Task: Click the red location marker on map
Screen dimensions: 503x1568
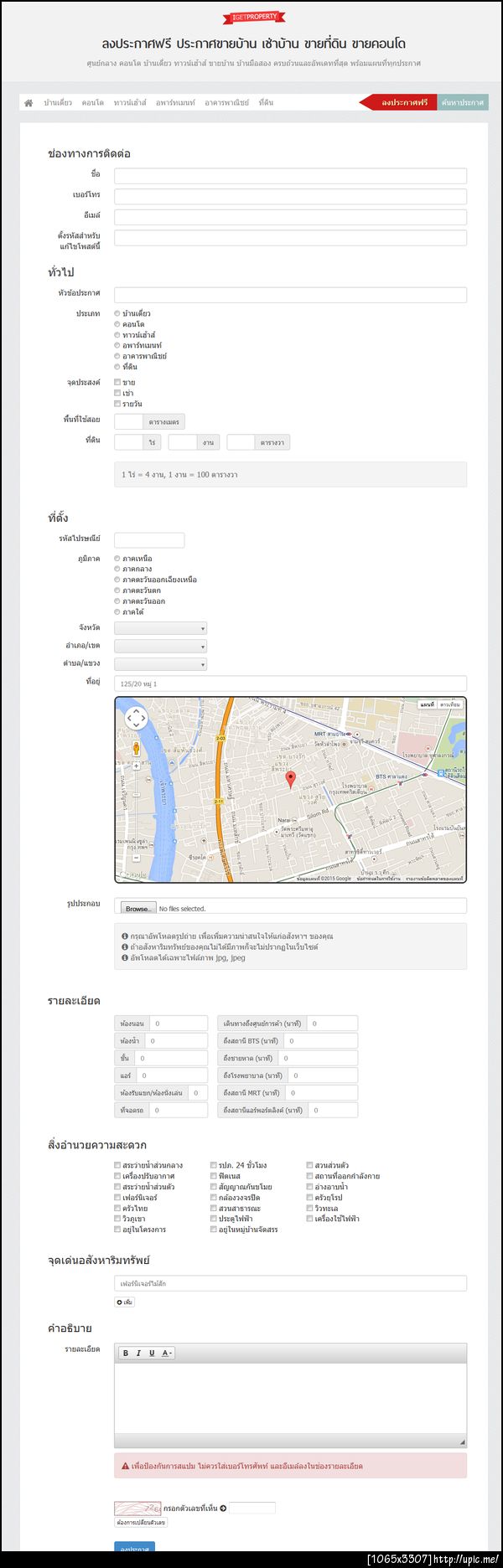Action: pyautogui.click(x=291, y=781)
